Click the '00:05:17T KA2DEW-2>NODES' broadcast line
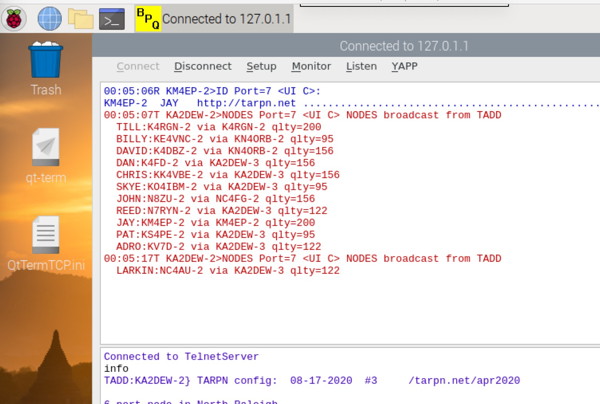This screenshot has width=600, height=404. [x=302, y=259]
